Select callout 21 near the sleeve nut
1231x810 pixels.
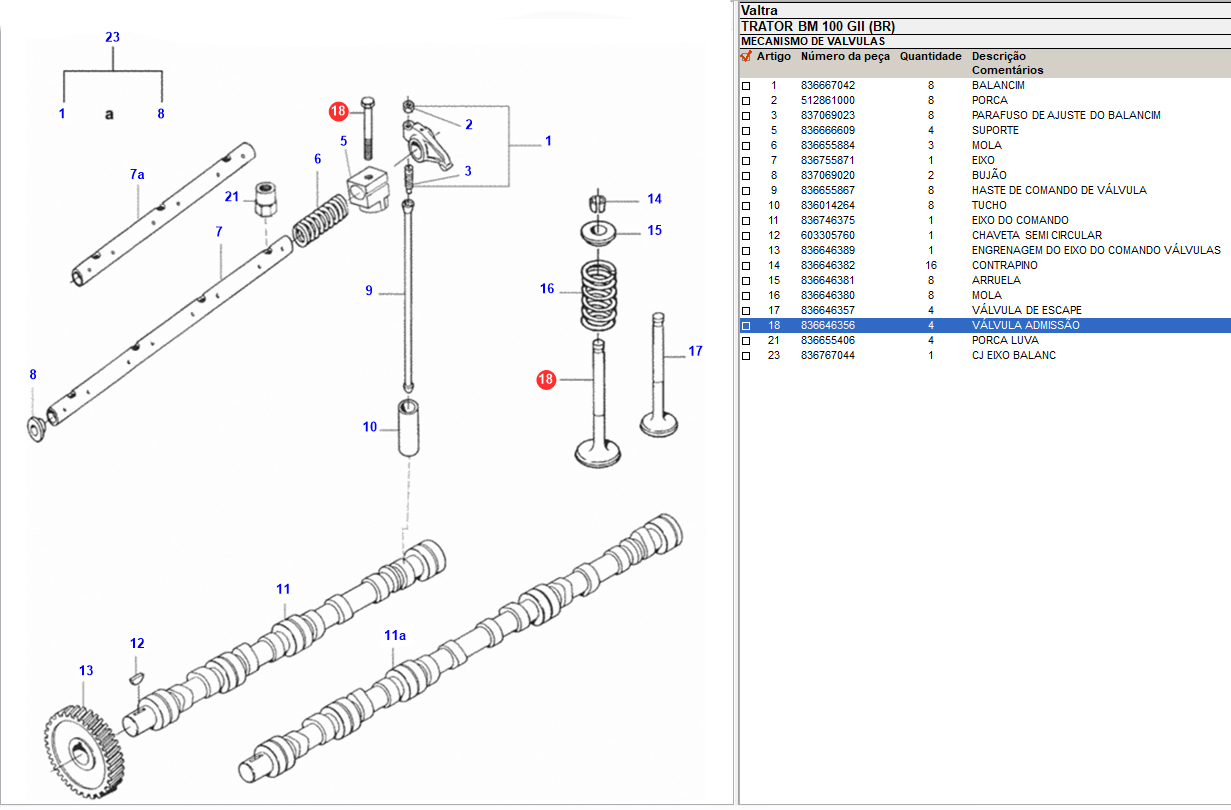tap(232, 197)
